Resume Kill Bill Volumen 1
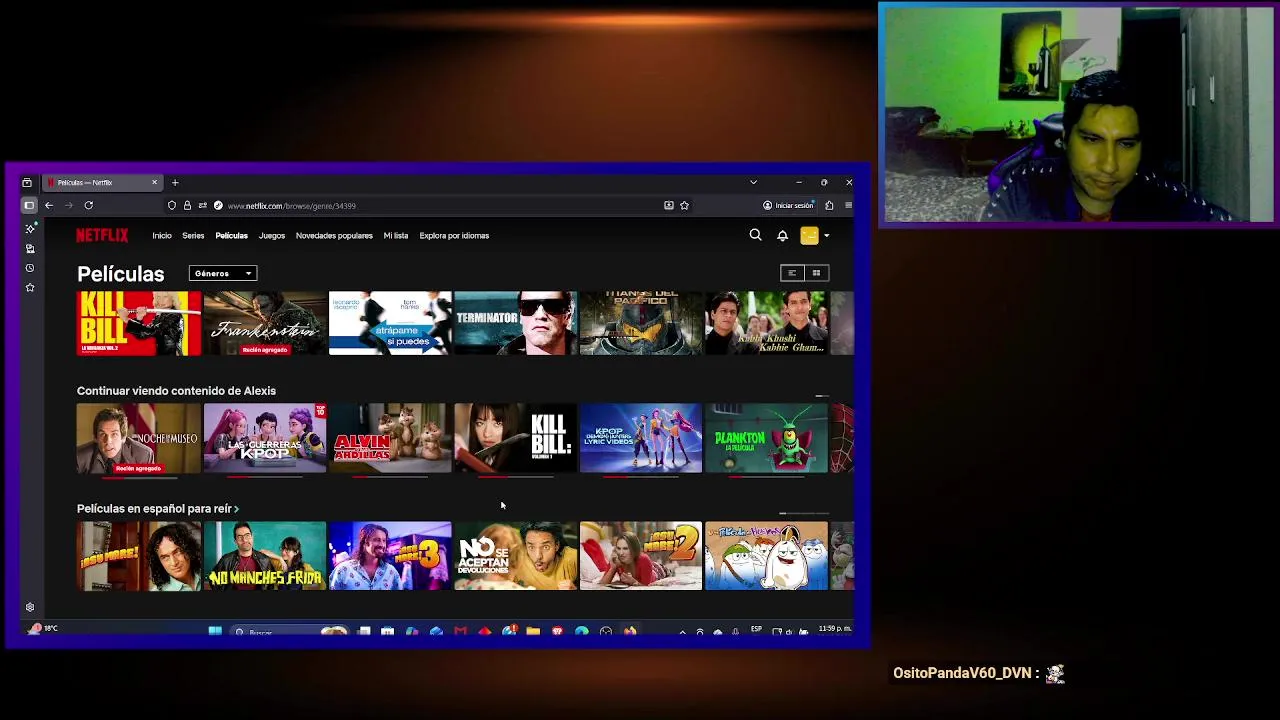This screenshot has height=720, width=1280. tap(516, 438)
